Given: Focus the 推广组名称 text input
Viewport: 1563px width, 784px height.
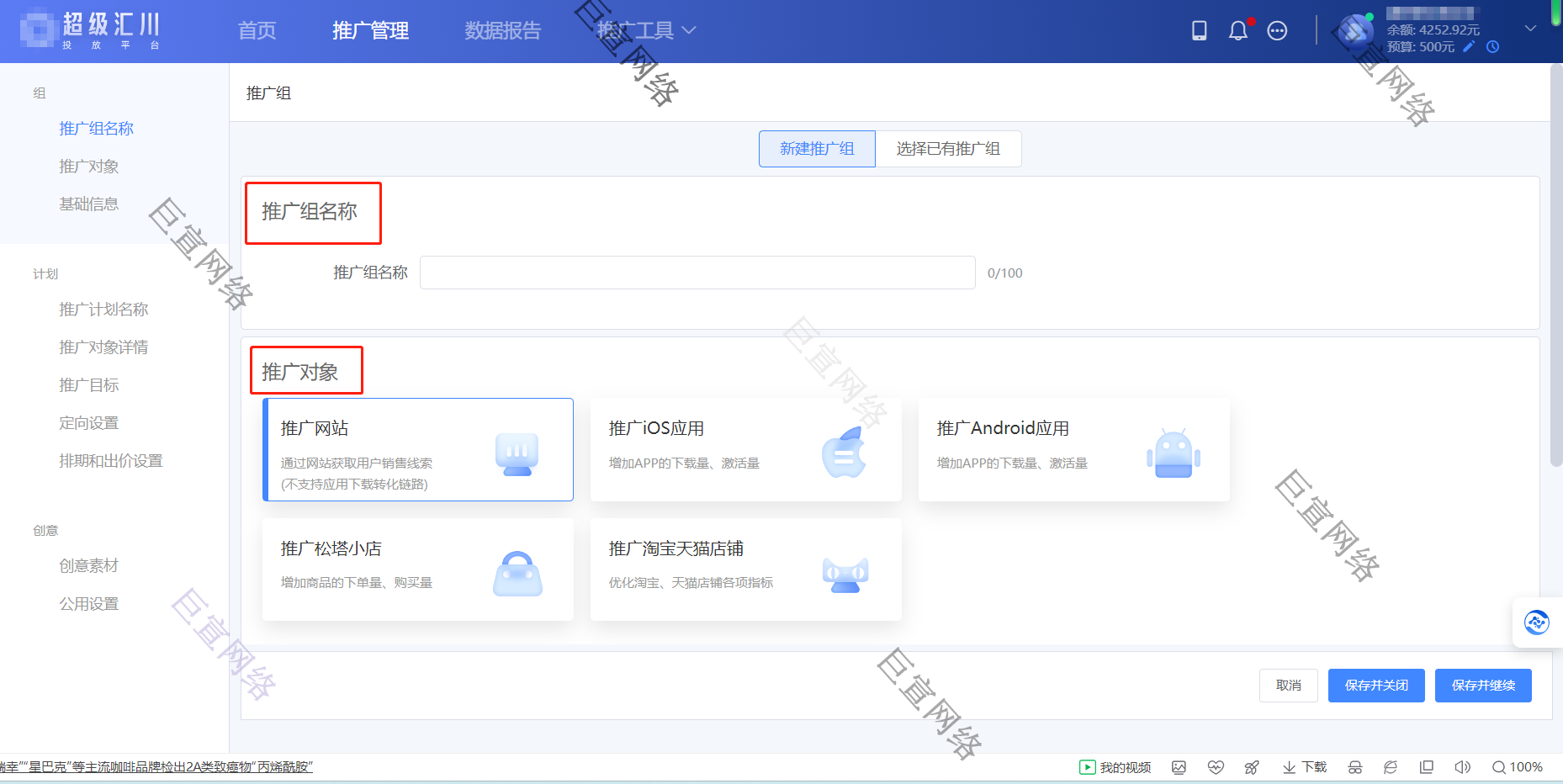Looking at the screenshot, I should click(x=697, y=273).
